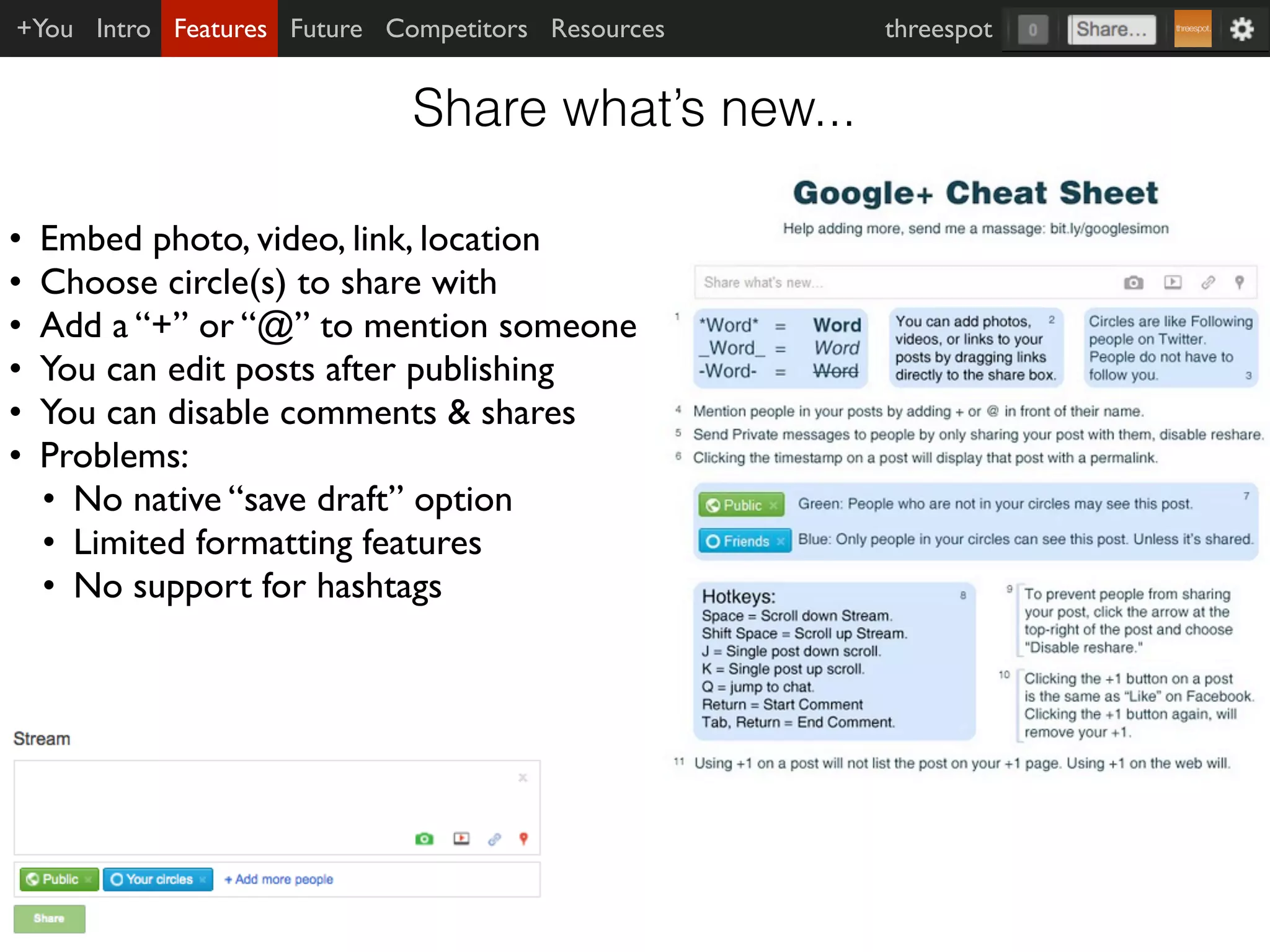Click 'Q = jump to chat.' text
Screen dimensions: 1270x952
coord(758,687)
